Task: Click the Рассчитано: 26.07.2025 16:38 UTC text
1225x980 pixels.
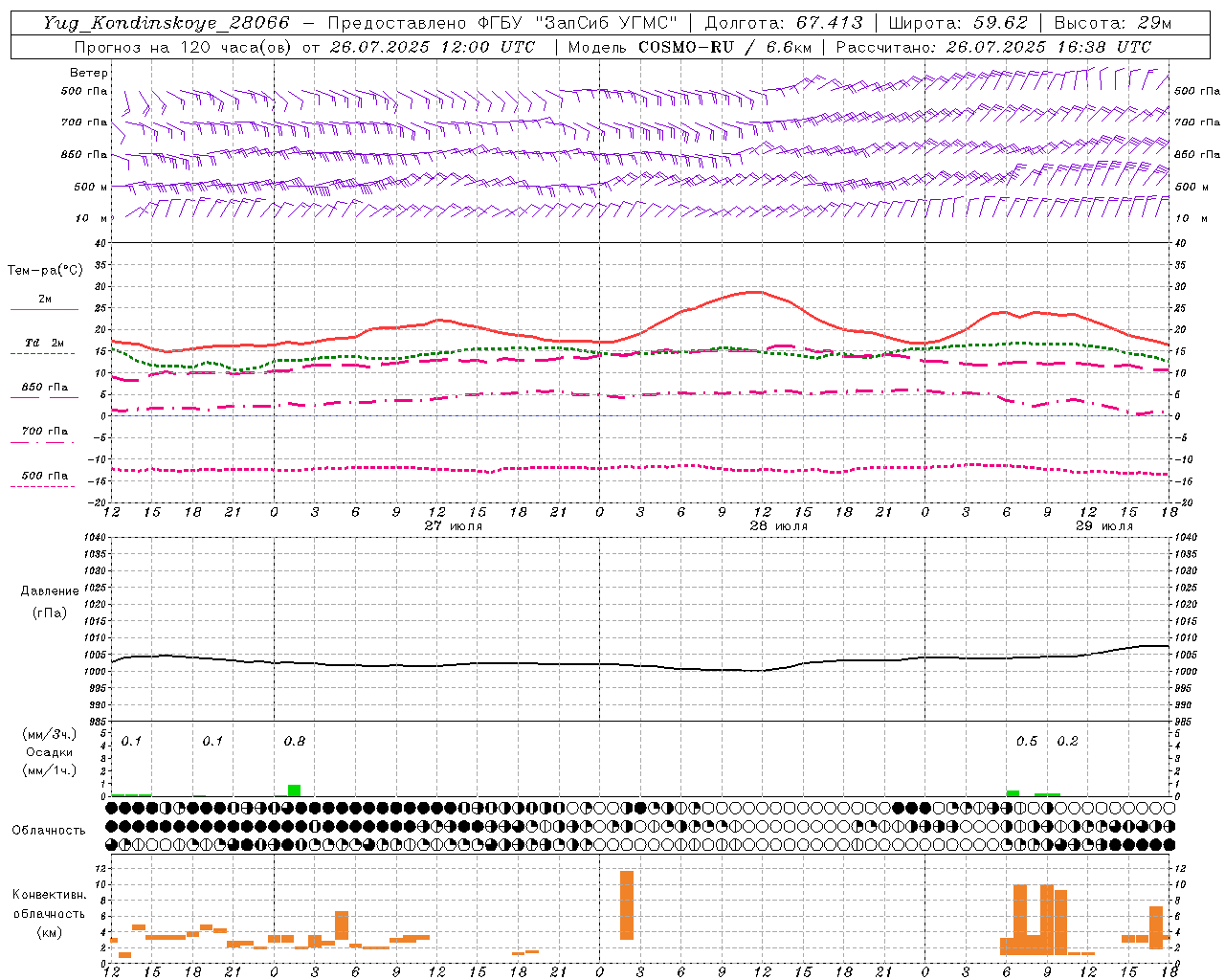Action: click(993, 47)
